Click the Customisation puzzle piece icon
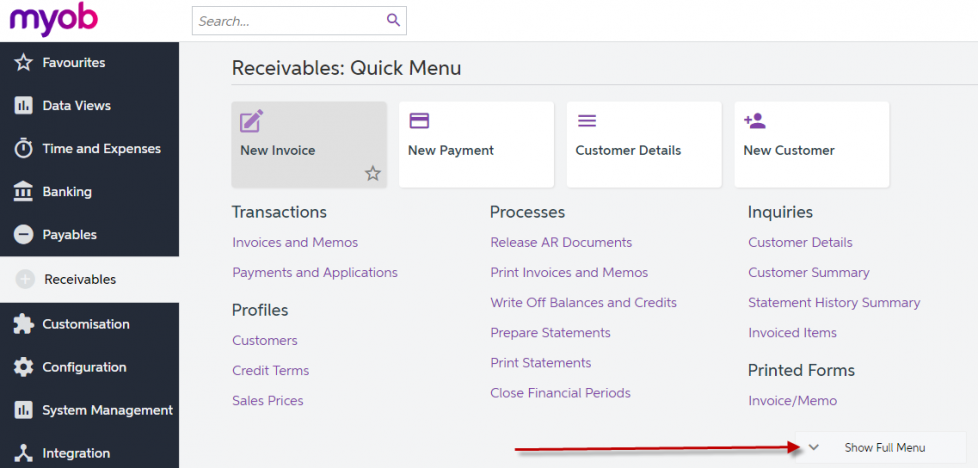The width and height of the screenshot is (978, 468). pos(23,324)
